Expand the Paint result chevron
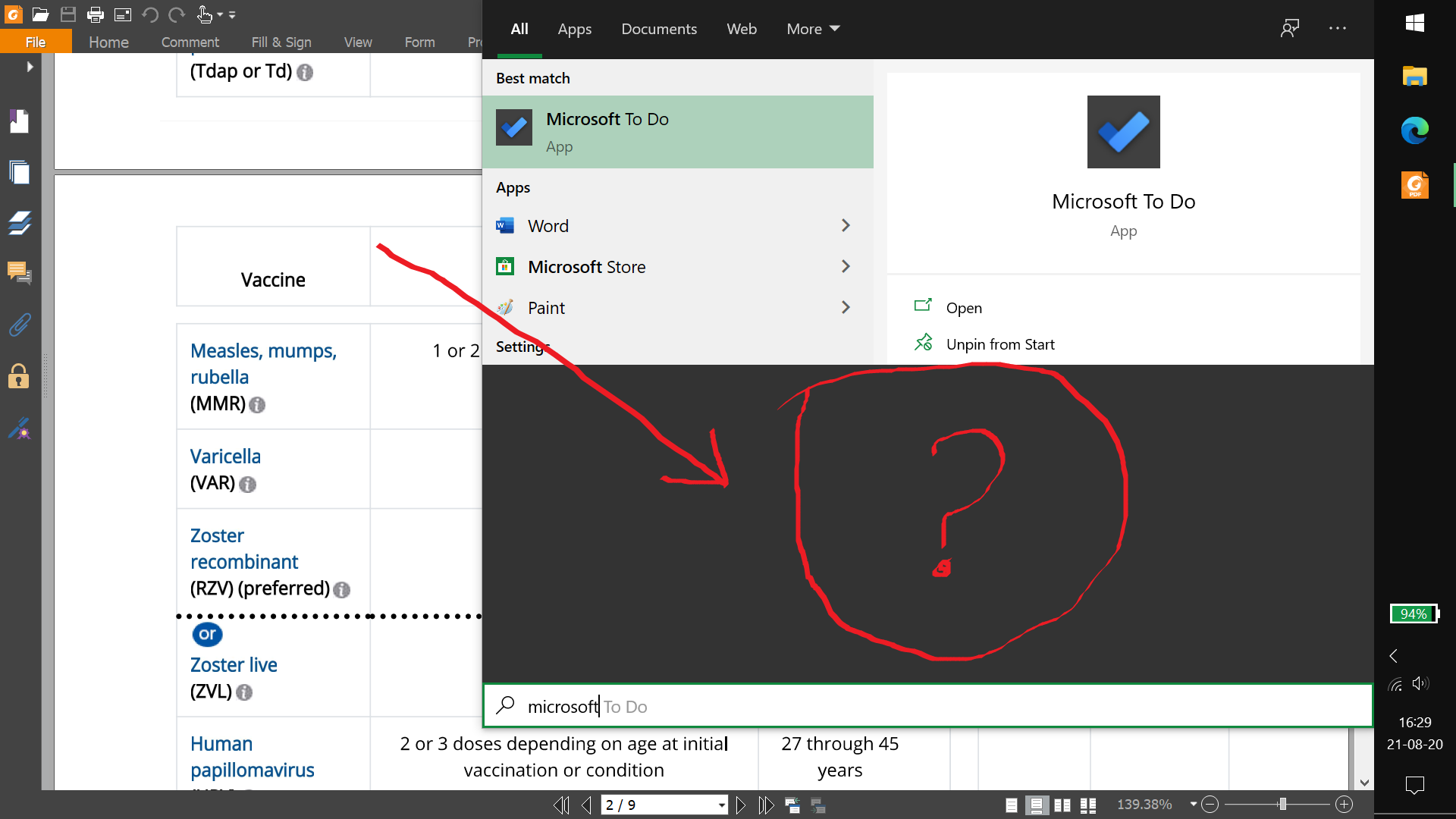The image size is (1456, 819). (846, 308)
